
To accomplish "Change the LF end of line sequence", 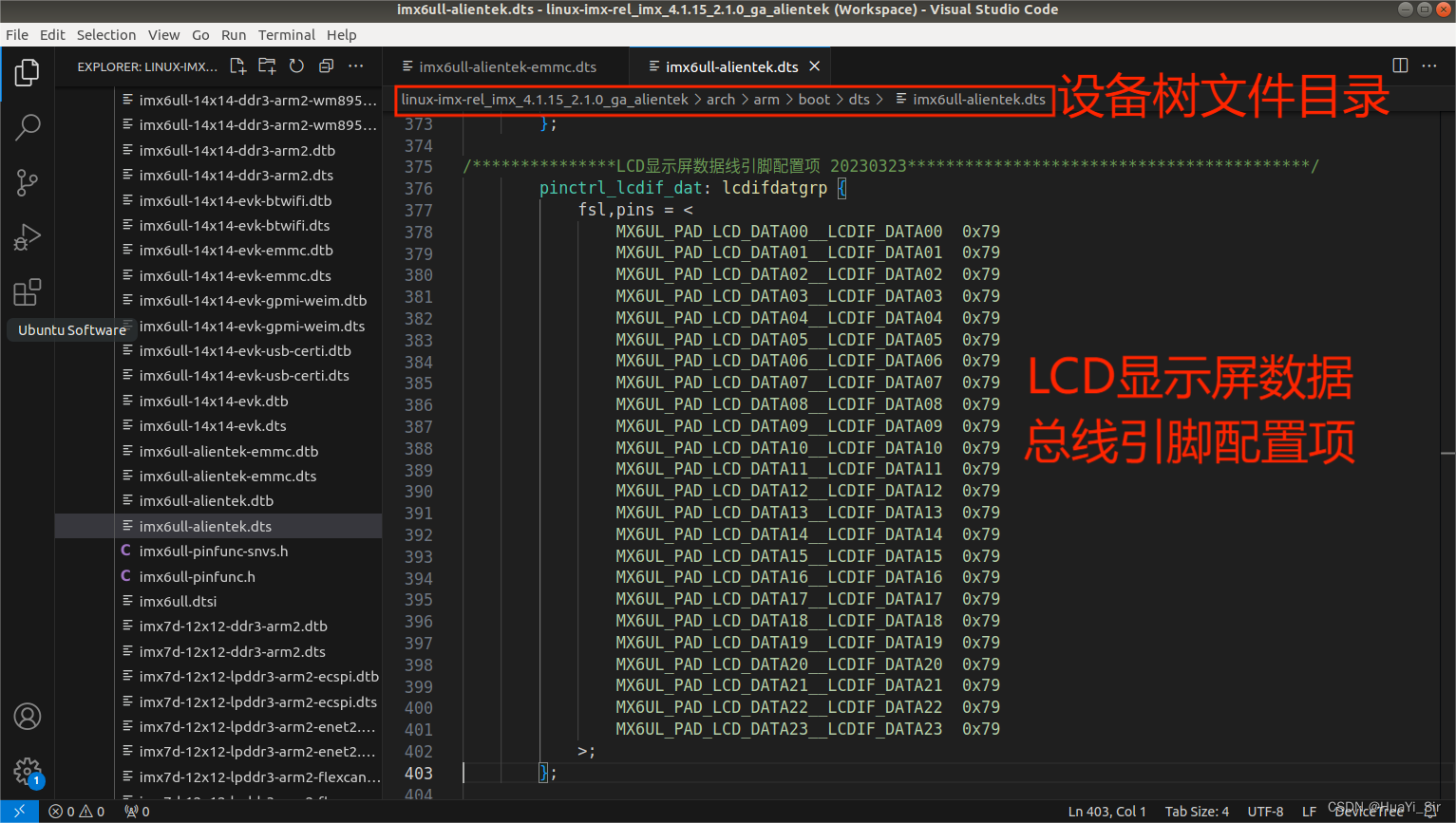I will [x=1309, y=812].
